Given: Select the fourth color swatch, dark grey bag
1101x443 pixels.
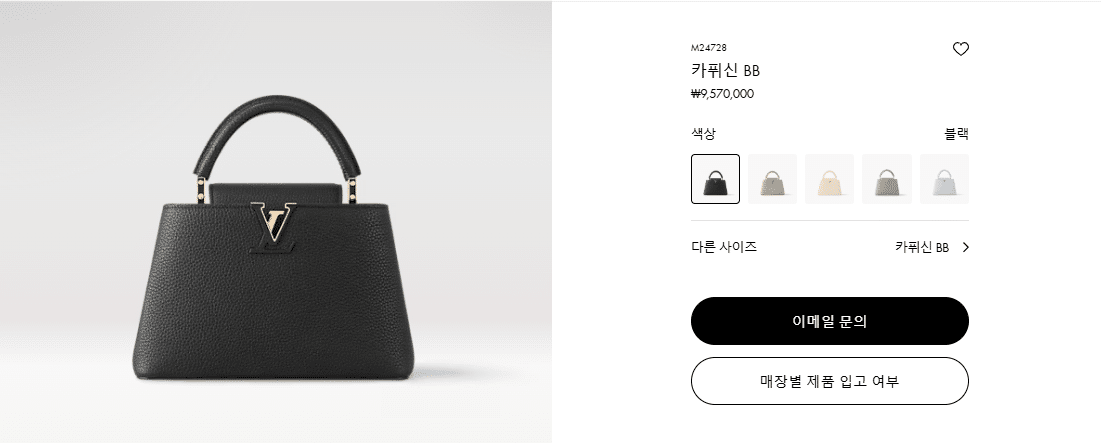Looking at the screenshot, I should (x=887, y=179).
